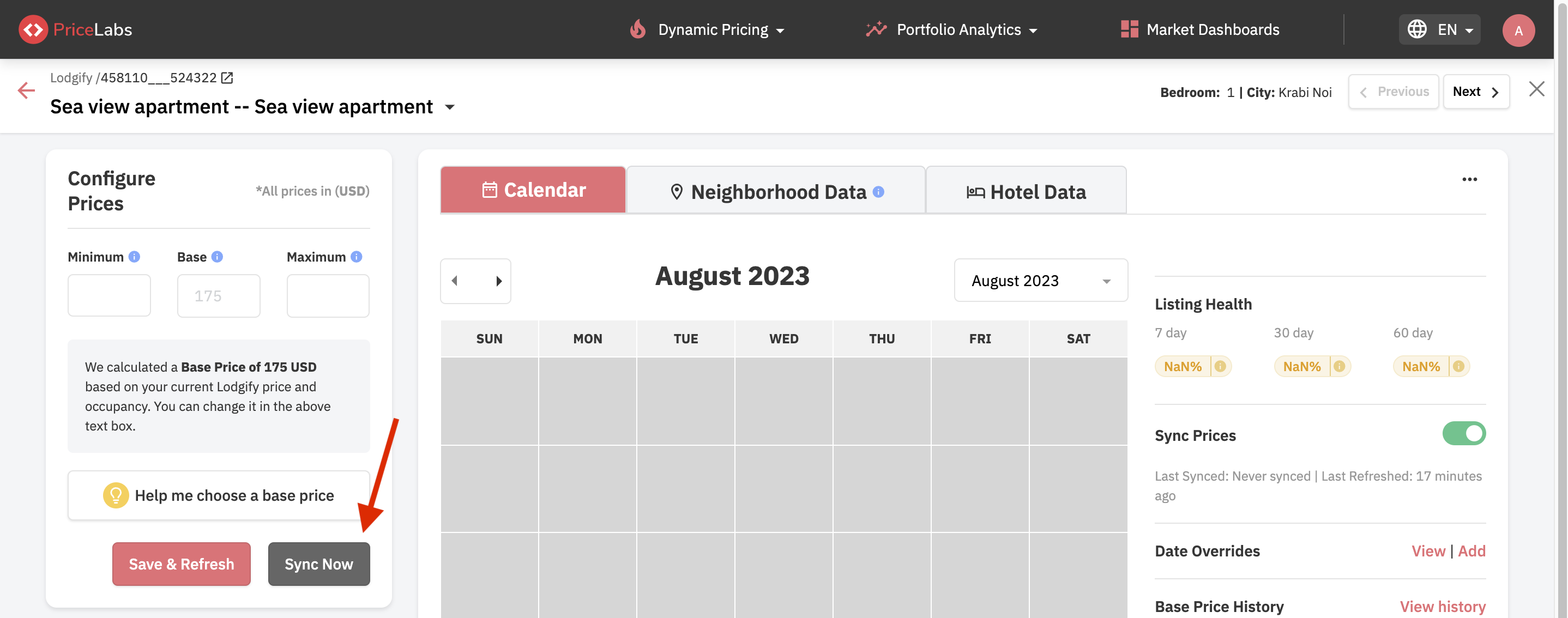Screen dimensions: 1568x618
Task: Click the lightbulb base price suggestion icon
Action: pyautogui.click(x=116, y=495)
